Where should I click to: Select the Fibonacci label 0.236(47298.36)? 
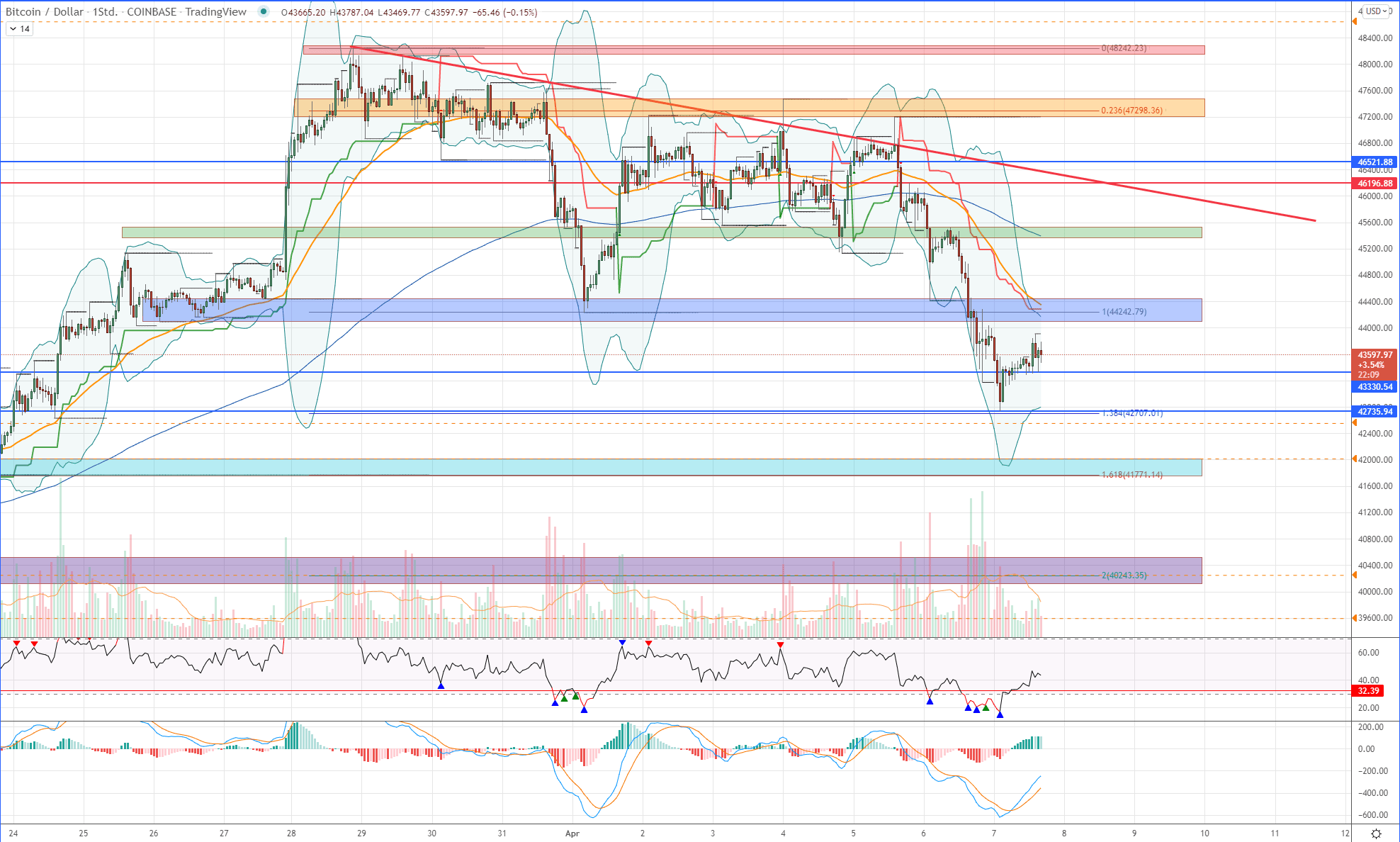click(1131, 111)
